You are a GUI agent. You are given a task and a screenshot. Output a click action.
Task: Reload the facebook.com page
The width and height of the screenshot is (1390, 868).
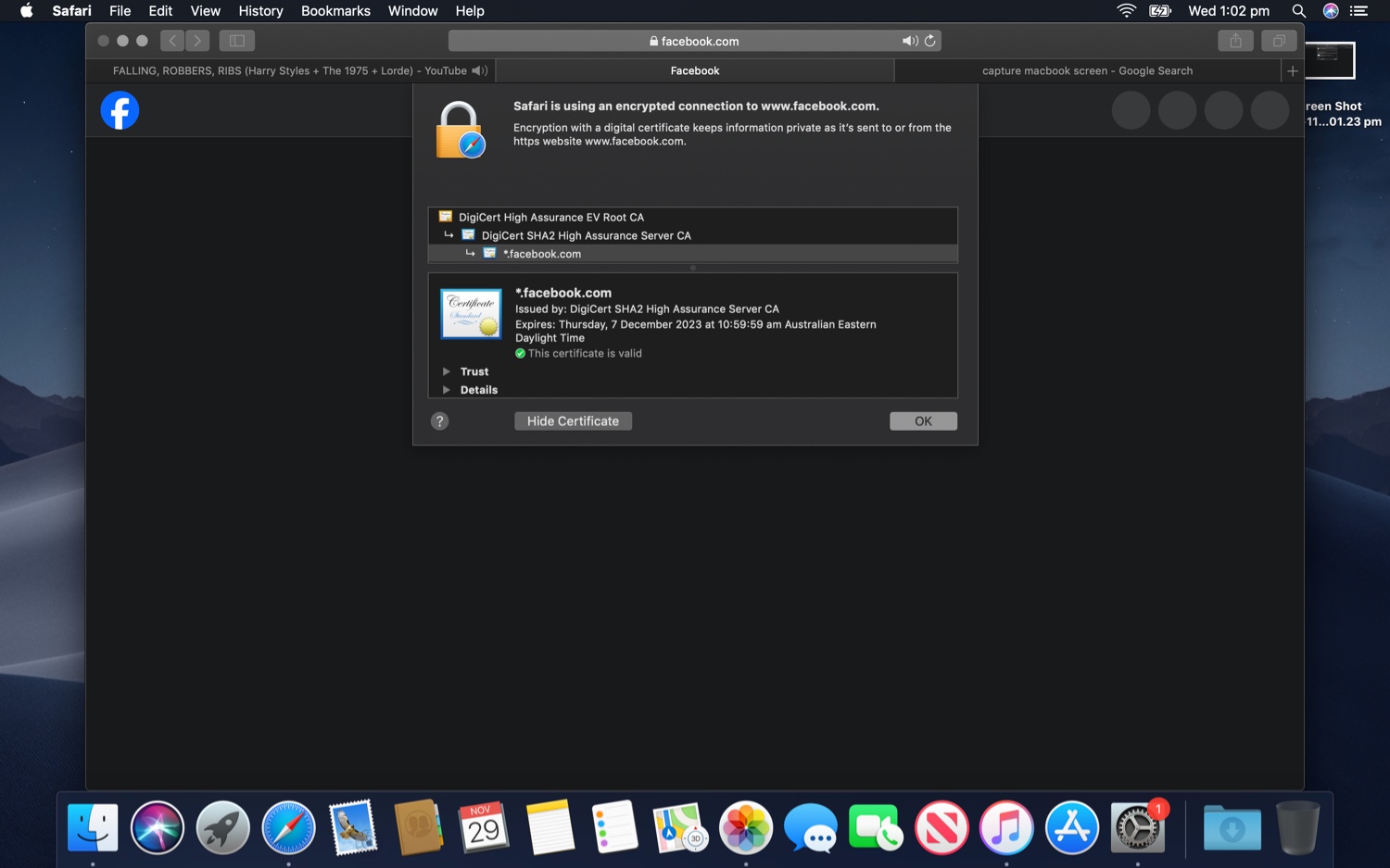[929, 41]
